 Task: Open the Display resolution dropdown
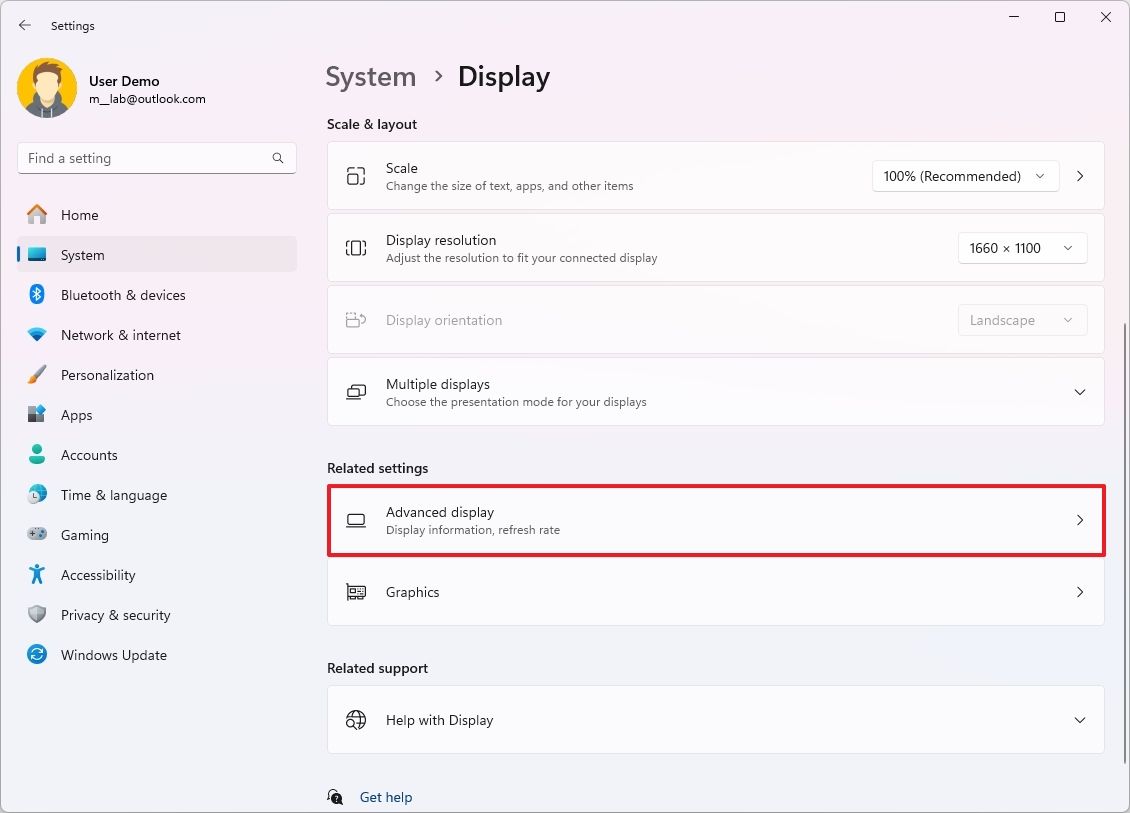click(1021, 247)
